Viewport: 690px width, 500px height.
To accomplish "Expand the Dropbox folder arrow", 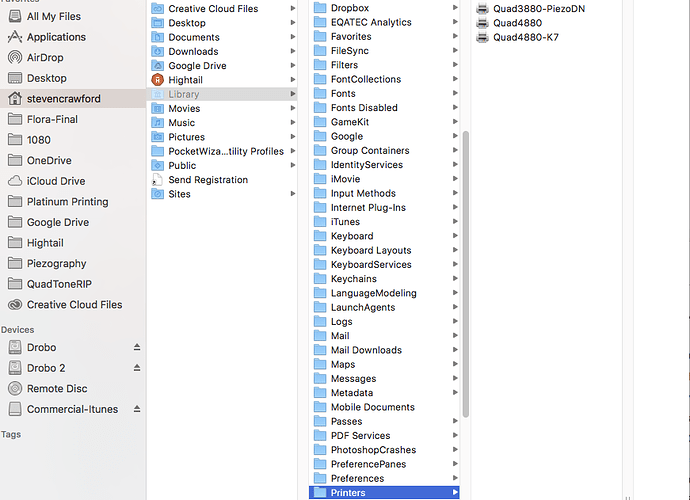I will point(455,8).
